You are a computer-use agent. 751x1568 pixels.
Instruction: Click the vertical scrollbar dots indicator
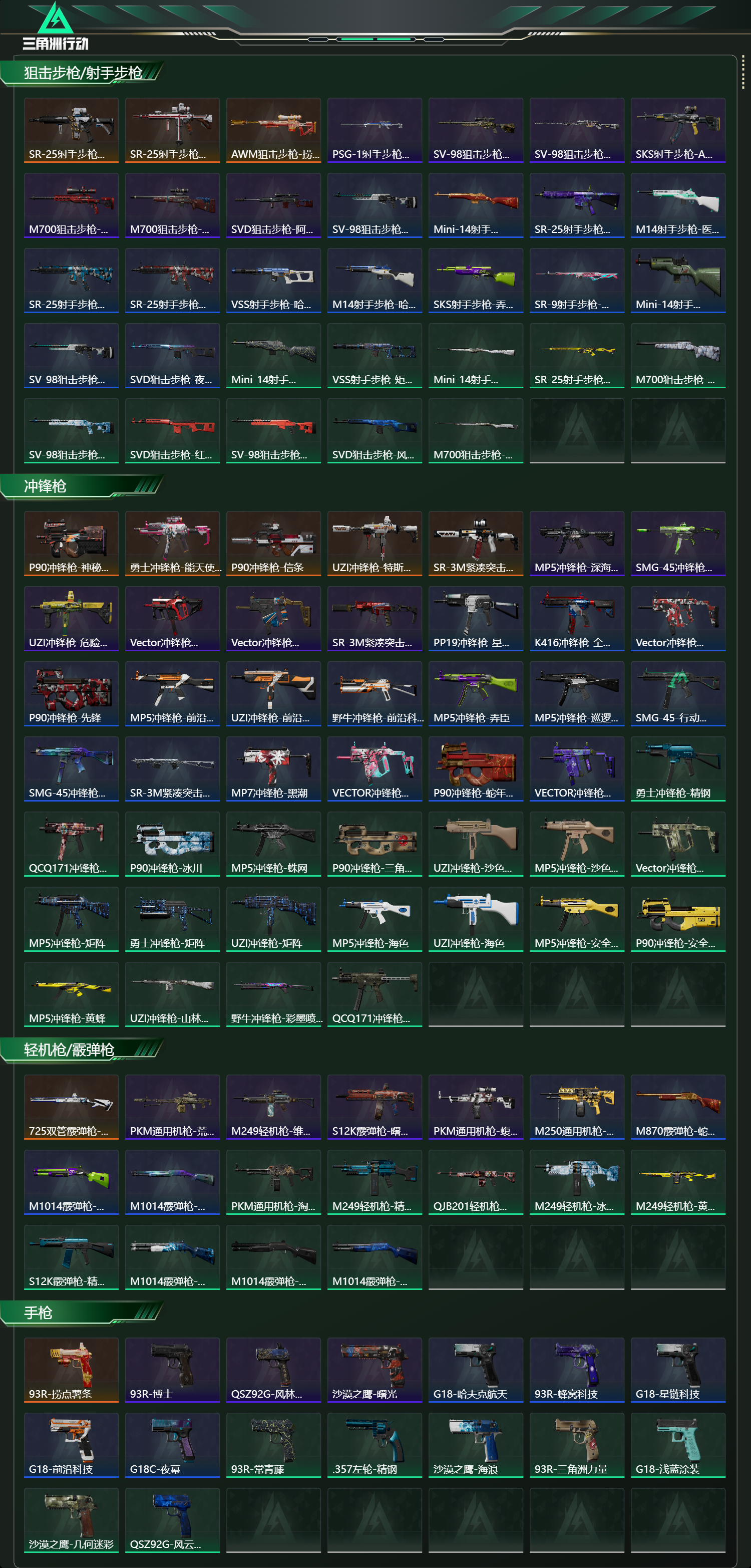pos(742,73)
